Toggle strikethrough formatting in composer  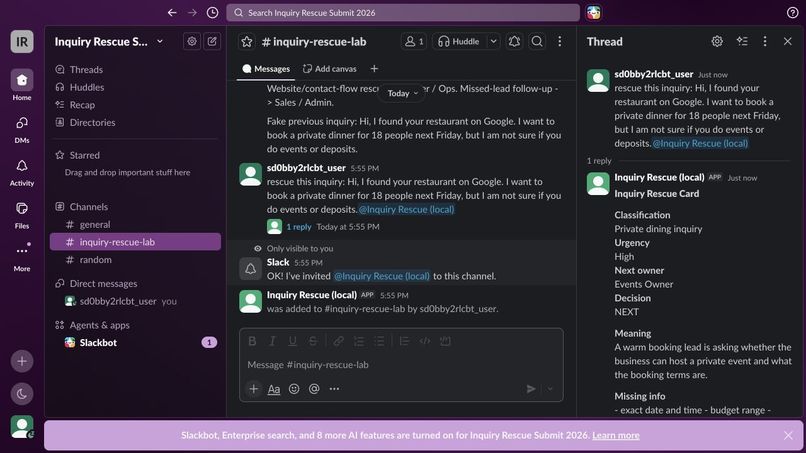(313, 341)
